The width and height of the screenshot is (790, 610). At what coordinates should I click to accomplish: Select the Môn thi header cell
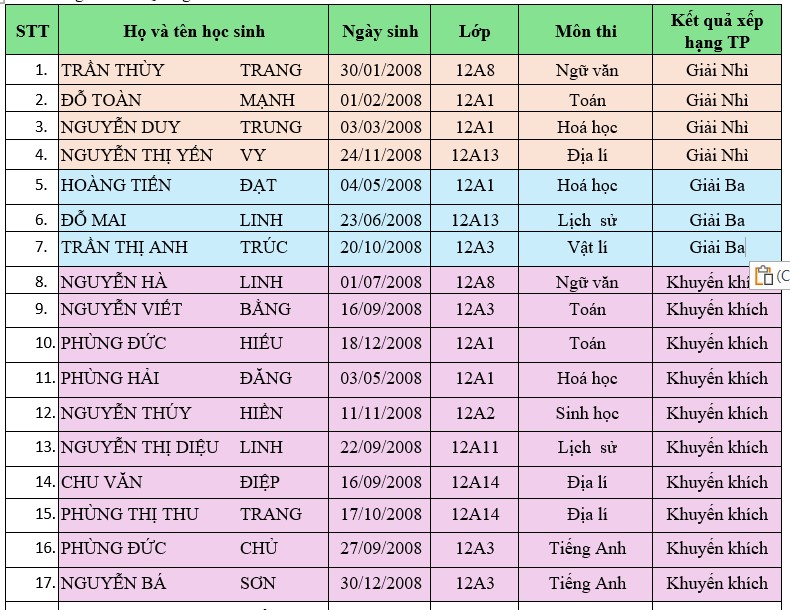[586, 31]
